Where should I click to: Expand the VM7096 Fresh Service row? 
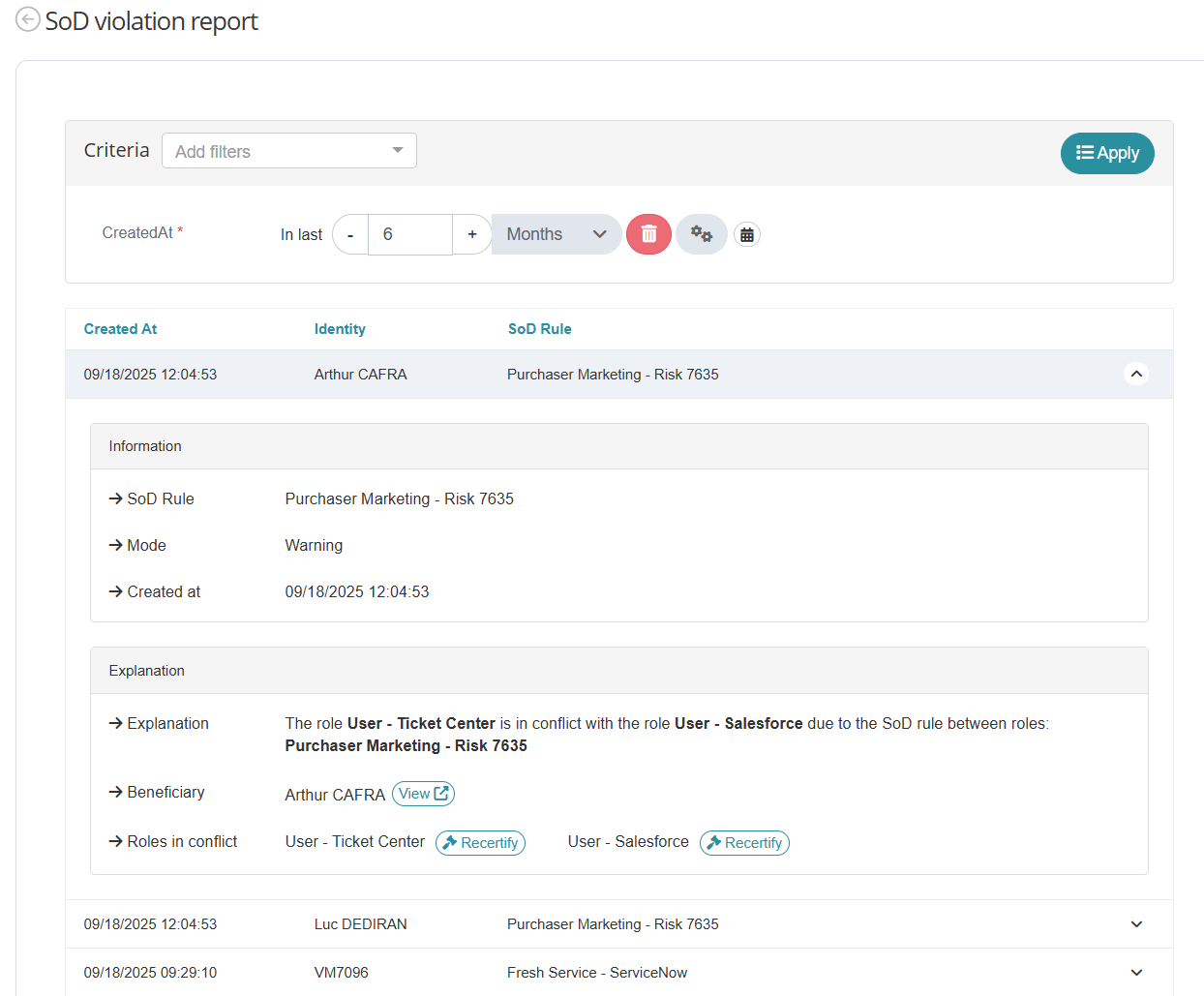[x=1136, y=973]
